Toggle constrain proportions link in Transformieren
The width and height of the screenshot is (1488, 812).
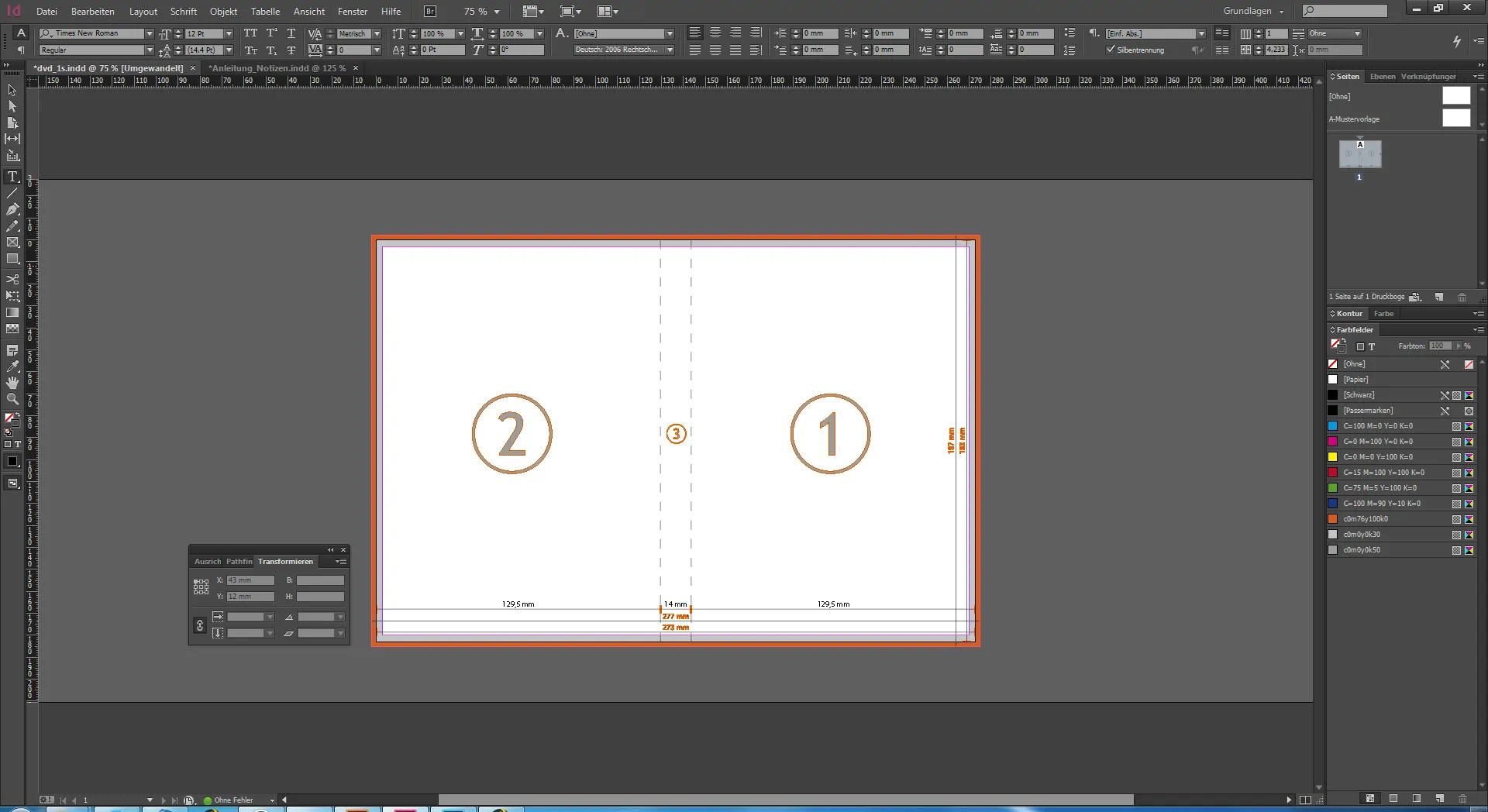click(200, 625)
